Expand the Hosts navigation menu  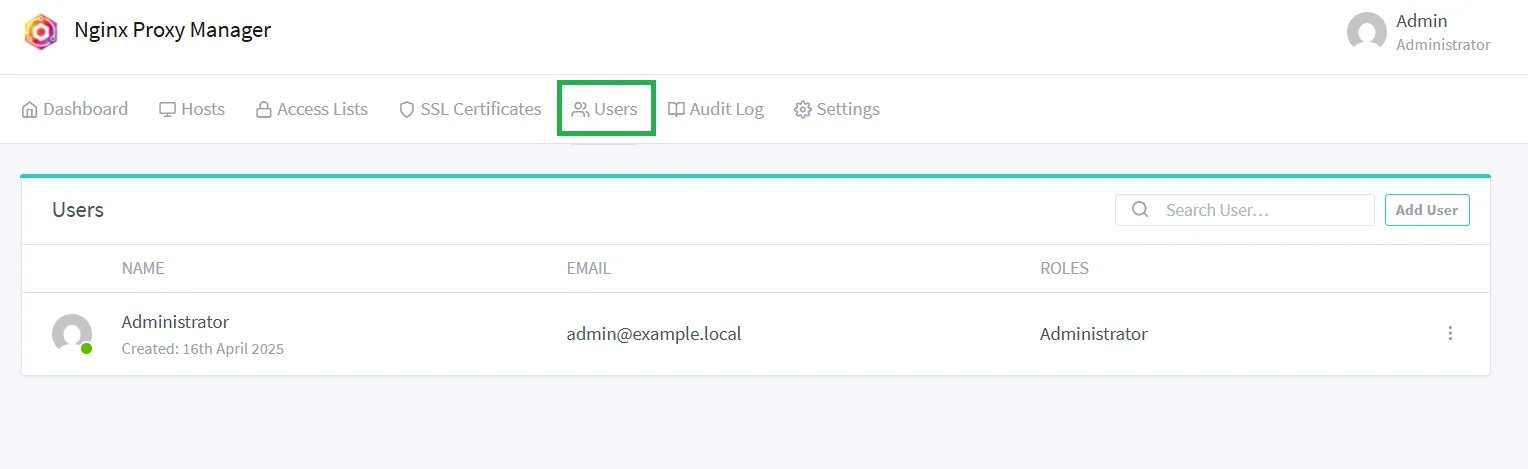coord(192,110)
